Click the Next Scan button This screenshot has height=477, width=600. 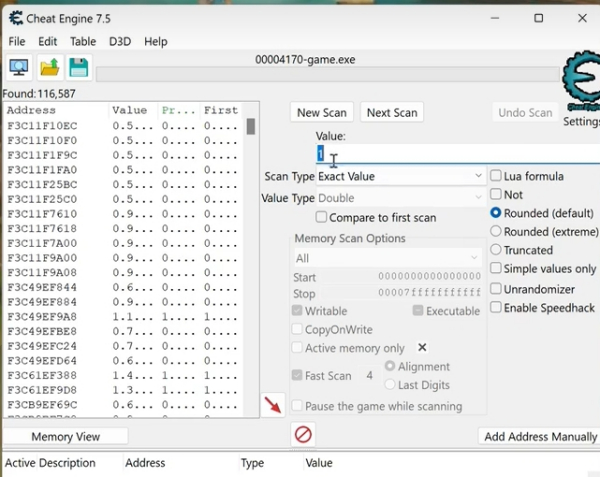pyautogui.click(x=392, y=112)
